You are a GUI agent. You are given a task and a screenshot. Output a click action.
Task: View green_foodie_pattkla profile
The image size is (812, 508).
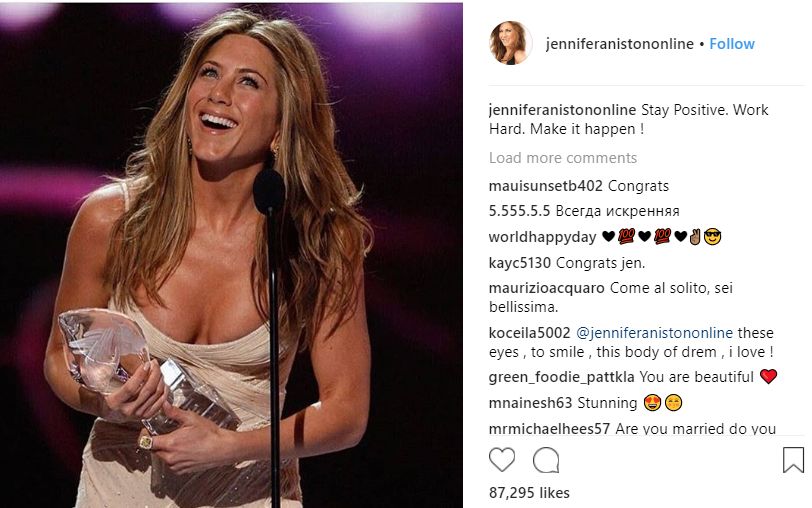tap(562, 377)
